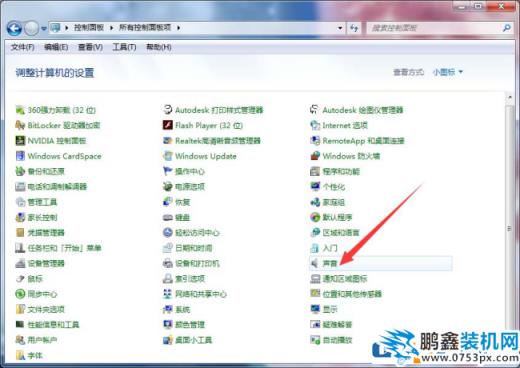Open the 备份和还原 link

click(46, 171)
